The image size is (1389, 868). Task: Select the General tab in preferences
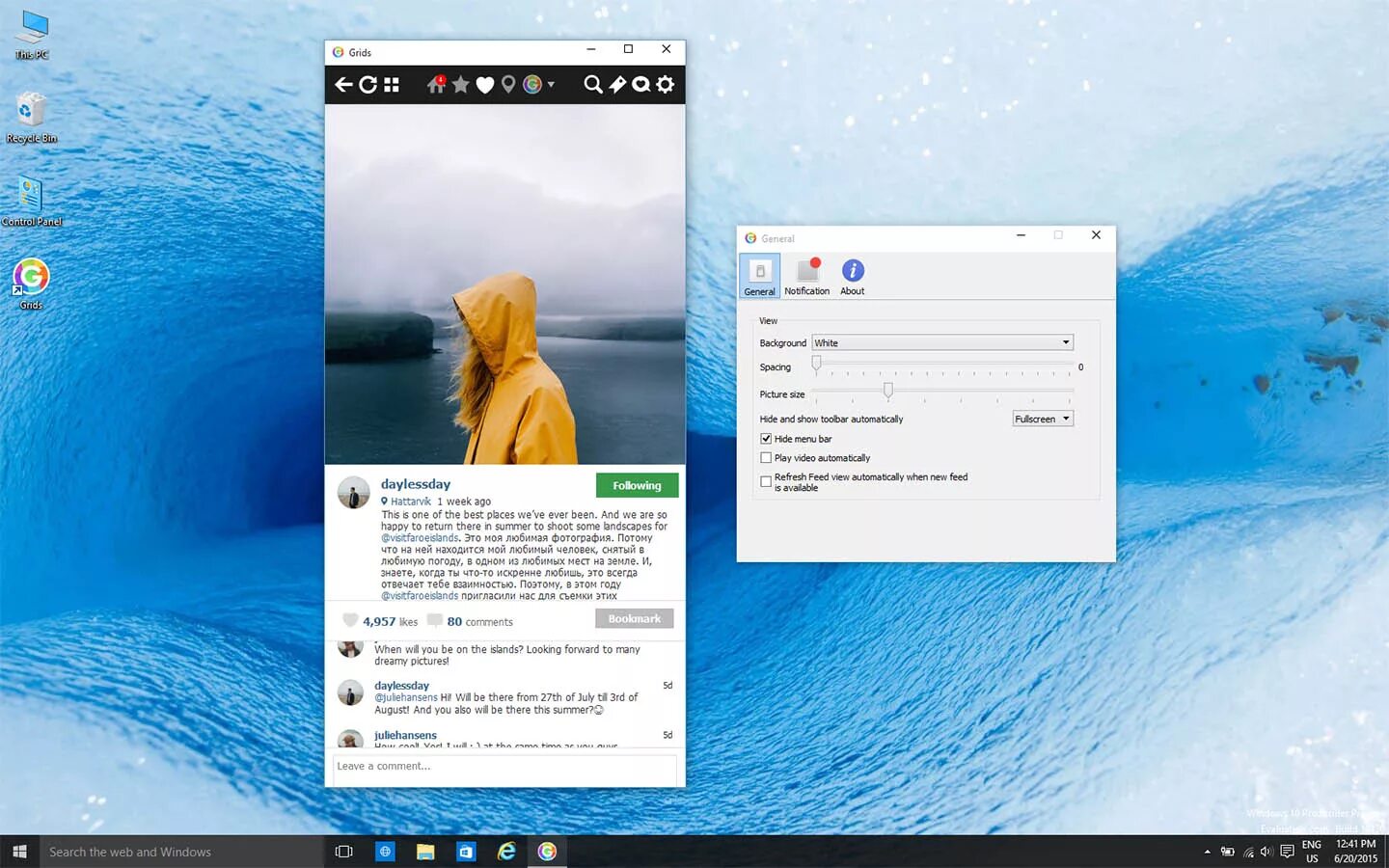pyautogui.click(x=759, y=276)
